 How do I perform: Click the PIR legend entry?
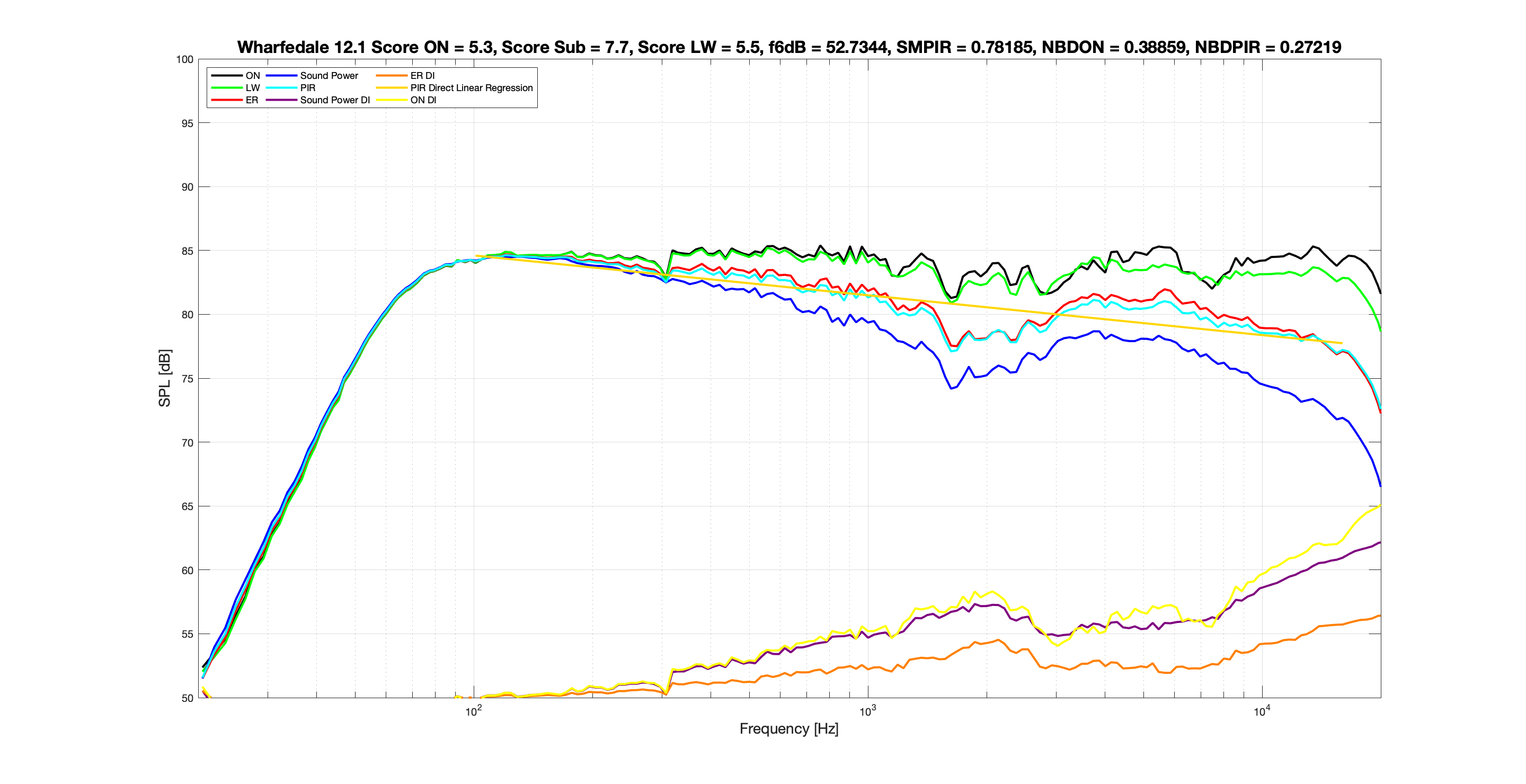(291, 87)
